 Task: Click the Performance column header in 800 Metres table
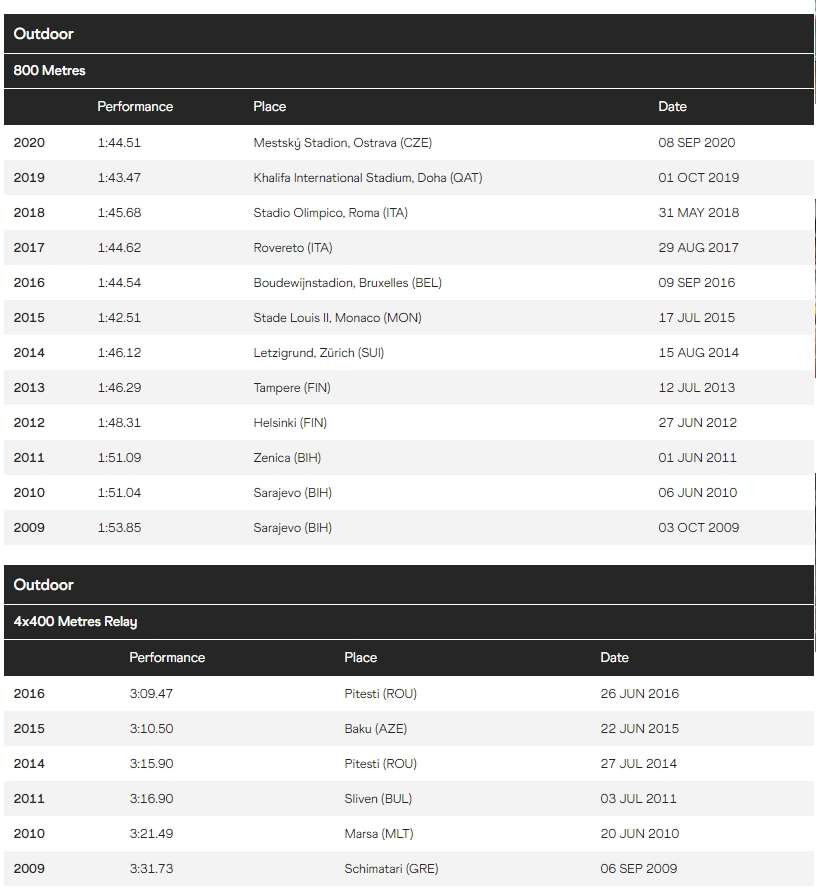(135, 107)
